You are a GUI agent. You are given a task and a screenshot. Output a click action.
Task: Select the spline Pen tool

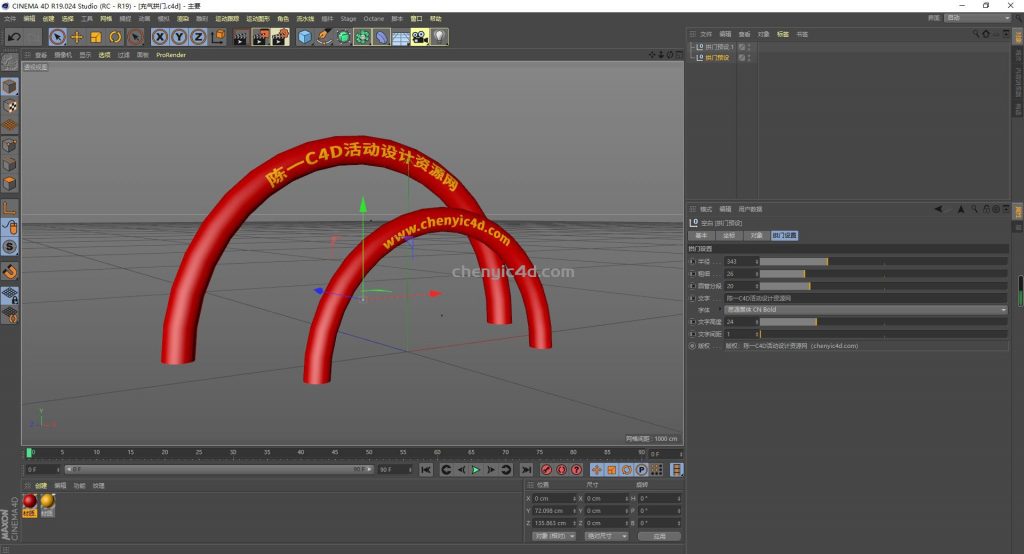coord(324,37)
